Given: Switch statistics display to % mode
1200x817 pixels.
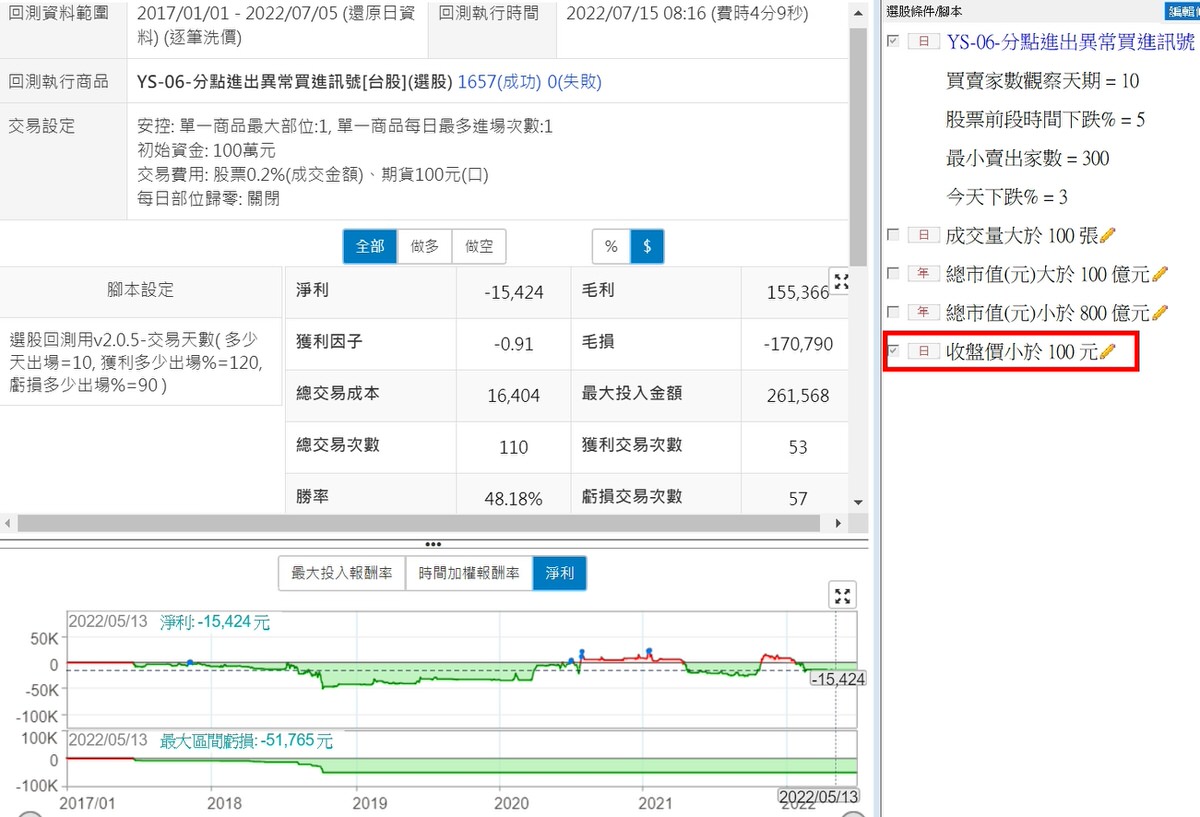Looking at the screenshot, I should coord(610,246).
